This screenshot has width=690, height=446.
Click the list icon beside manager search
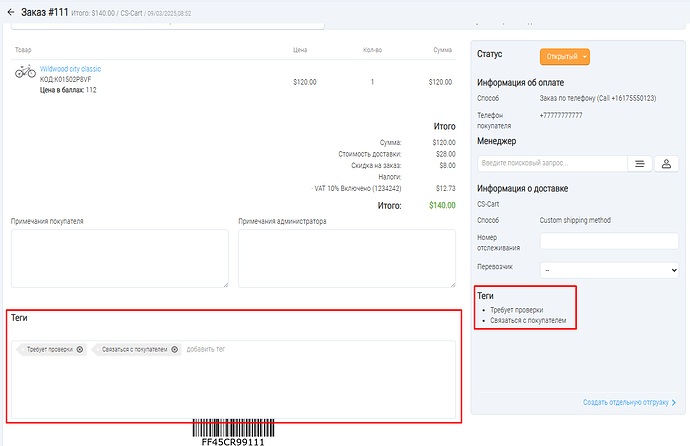639,163
